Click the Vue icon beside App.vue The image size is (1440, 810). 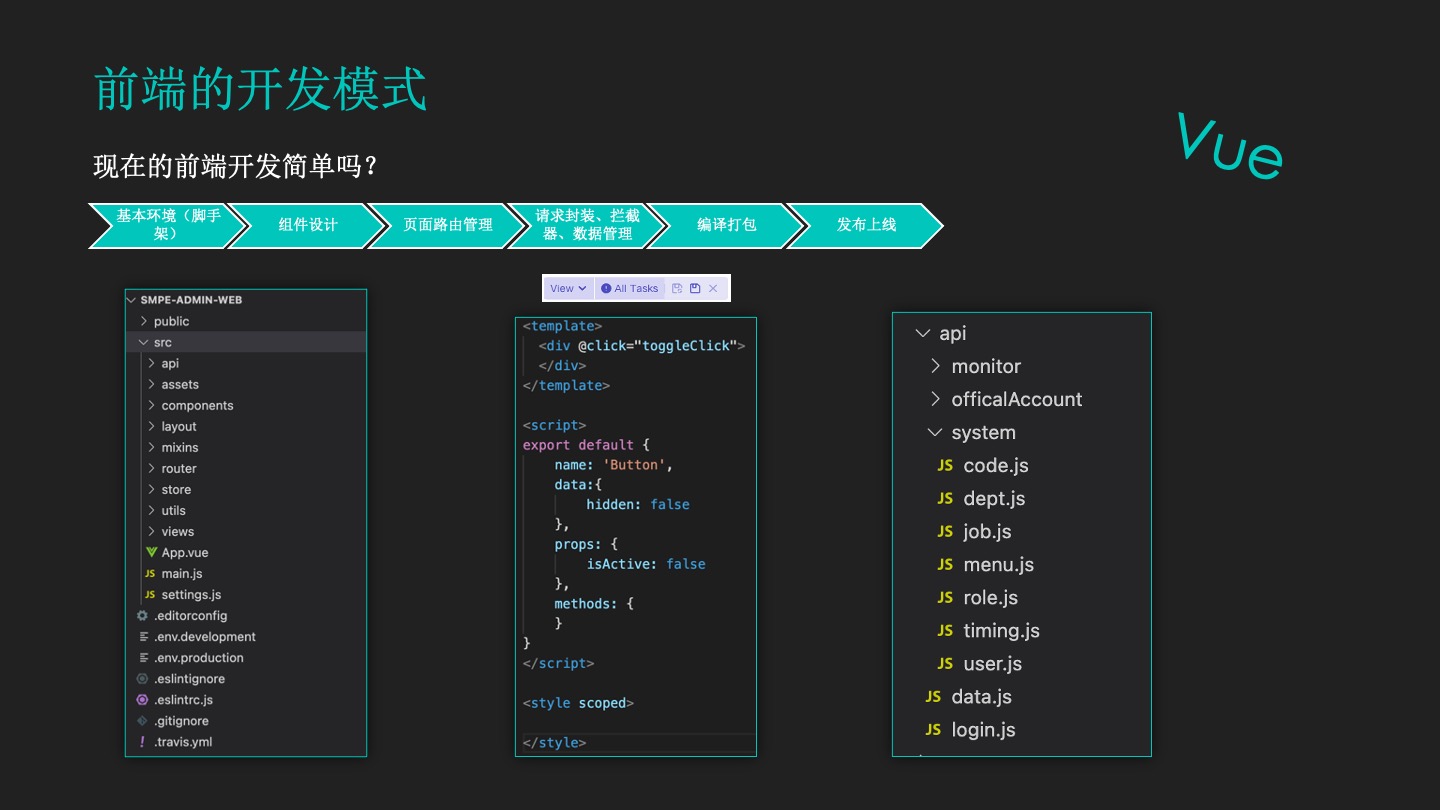(x=151, y=552)
